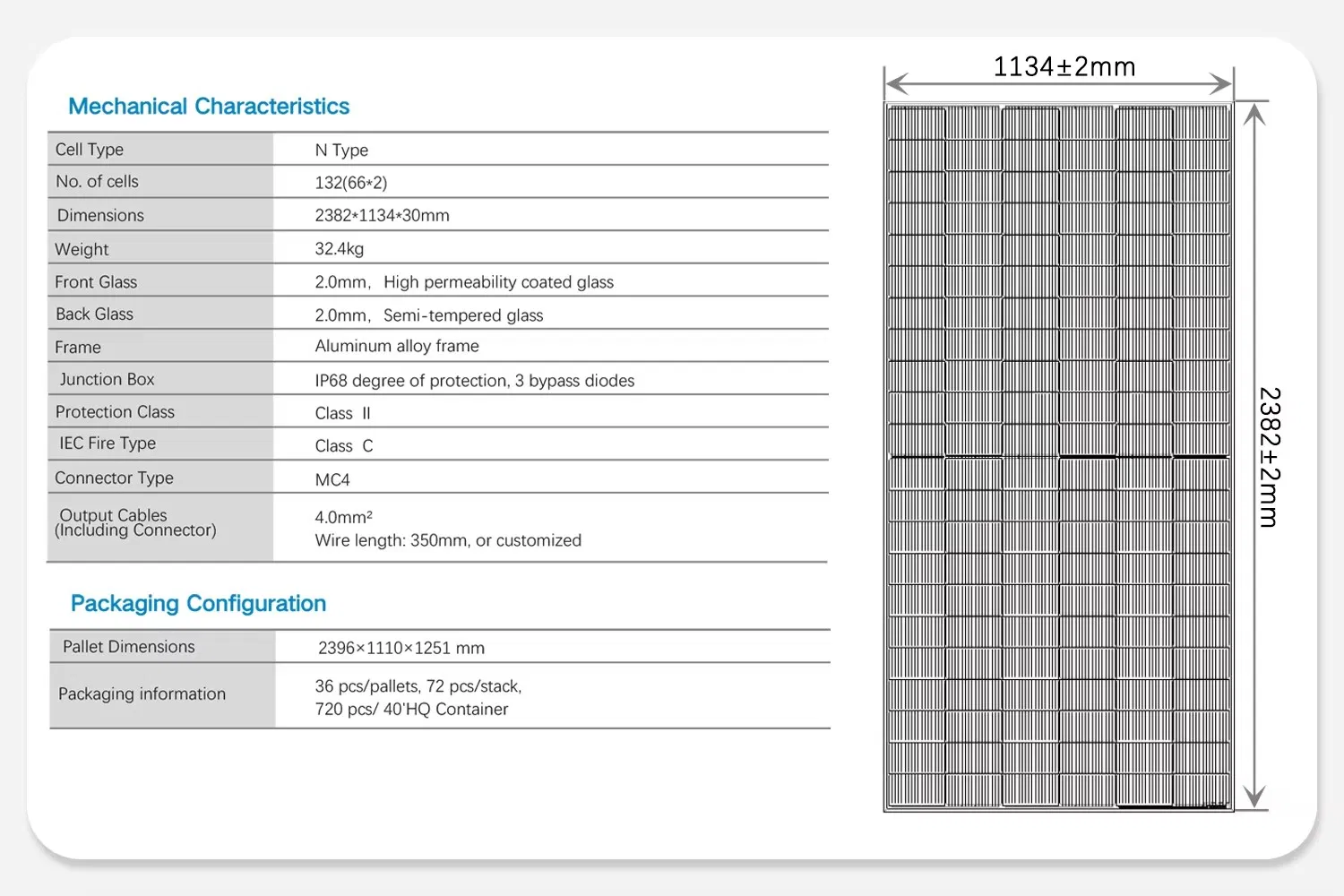The height and width of the screenshot is (896, 1344).
Task: Select the MC4 connector type value
Action: 332,478
